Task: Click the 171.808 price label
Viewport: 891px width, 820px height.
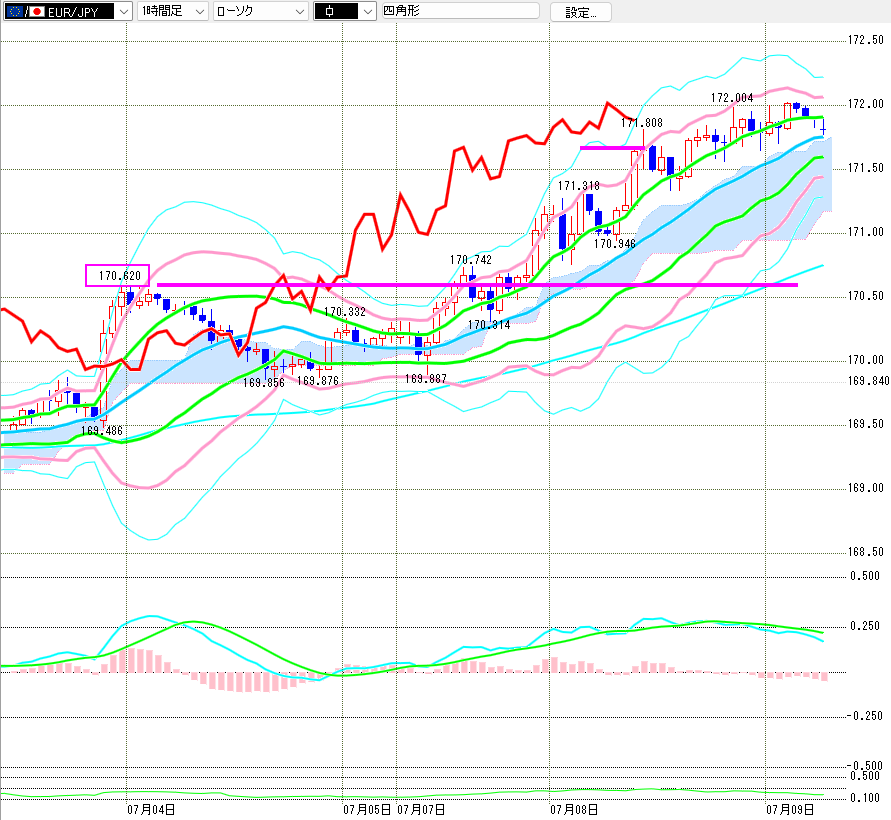Action: pos(642,123)
